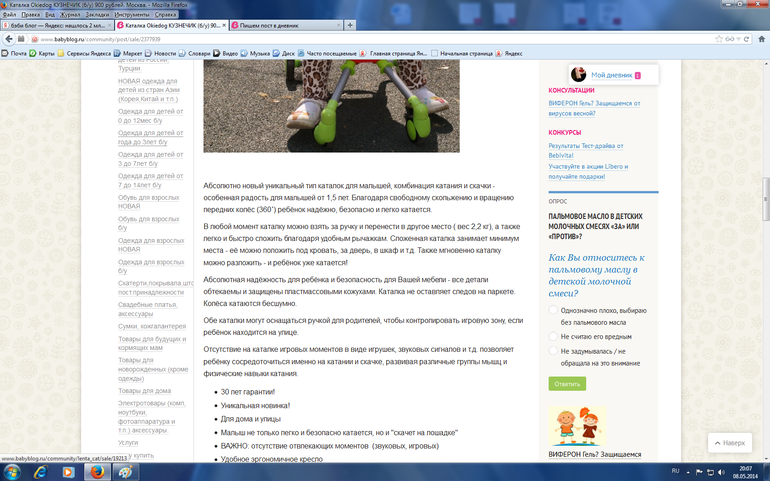Open the Маркет bookmark
Image resolution: width=770 pixels, height=481 pixels.
[x=128, y=53]
